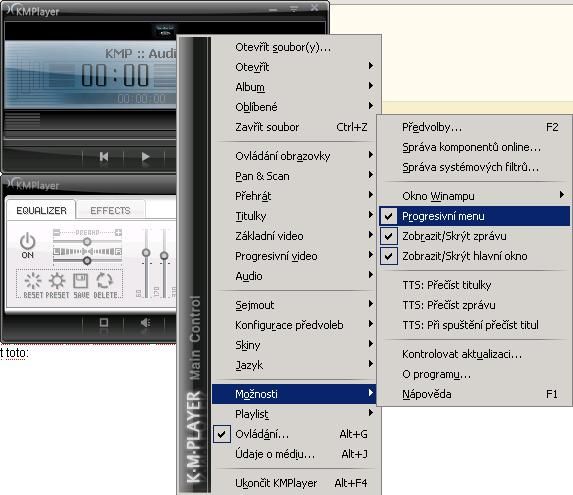The image size is (573, 495).
Task: Adjust the first equalizer band slider
Action: [146, 252]
